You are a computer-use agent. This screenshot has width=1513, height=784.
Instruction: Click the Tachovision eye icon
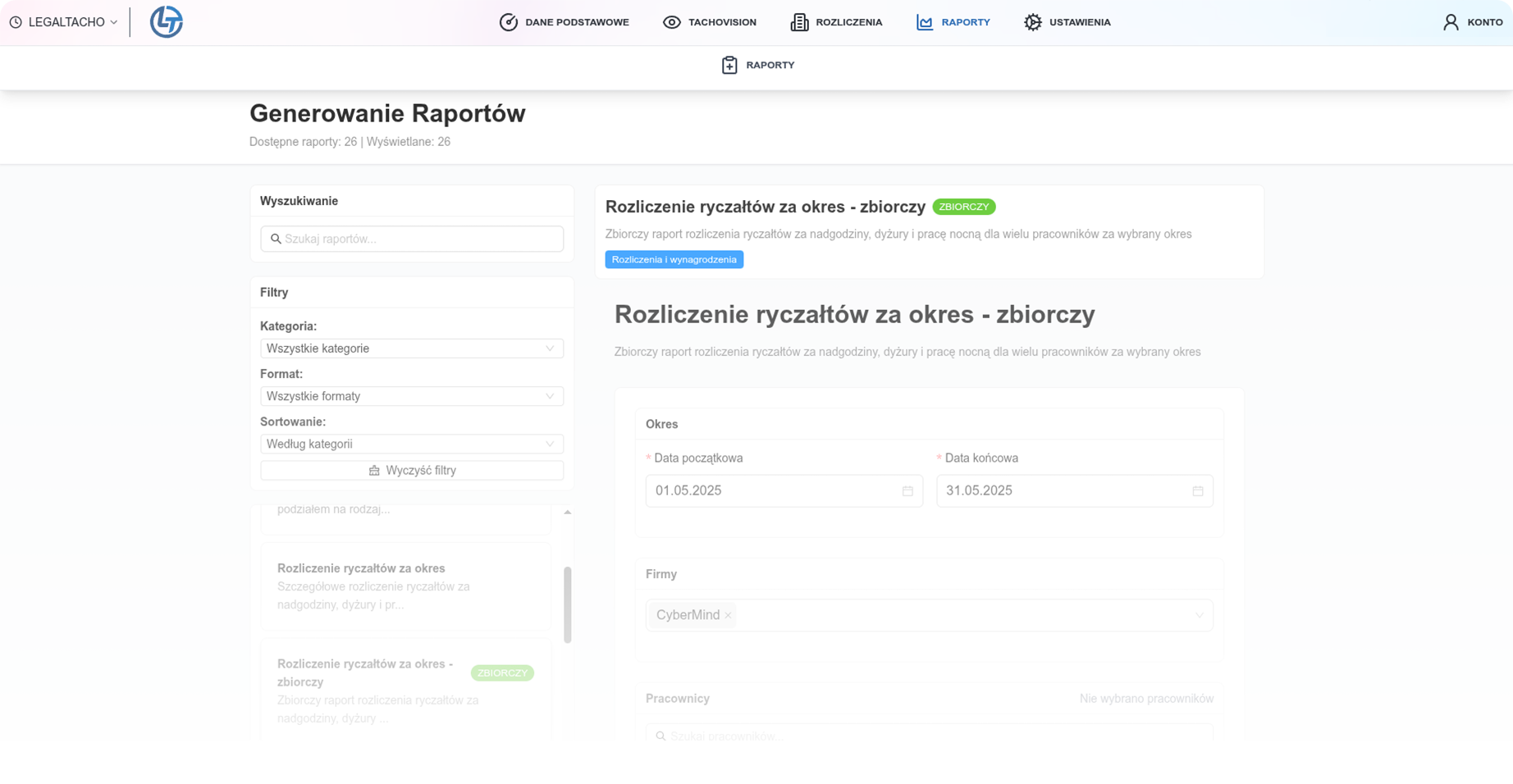tap(671, 22)
